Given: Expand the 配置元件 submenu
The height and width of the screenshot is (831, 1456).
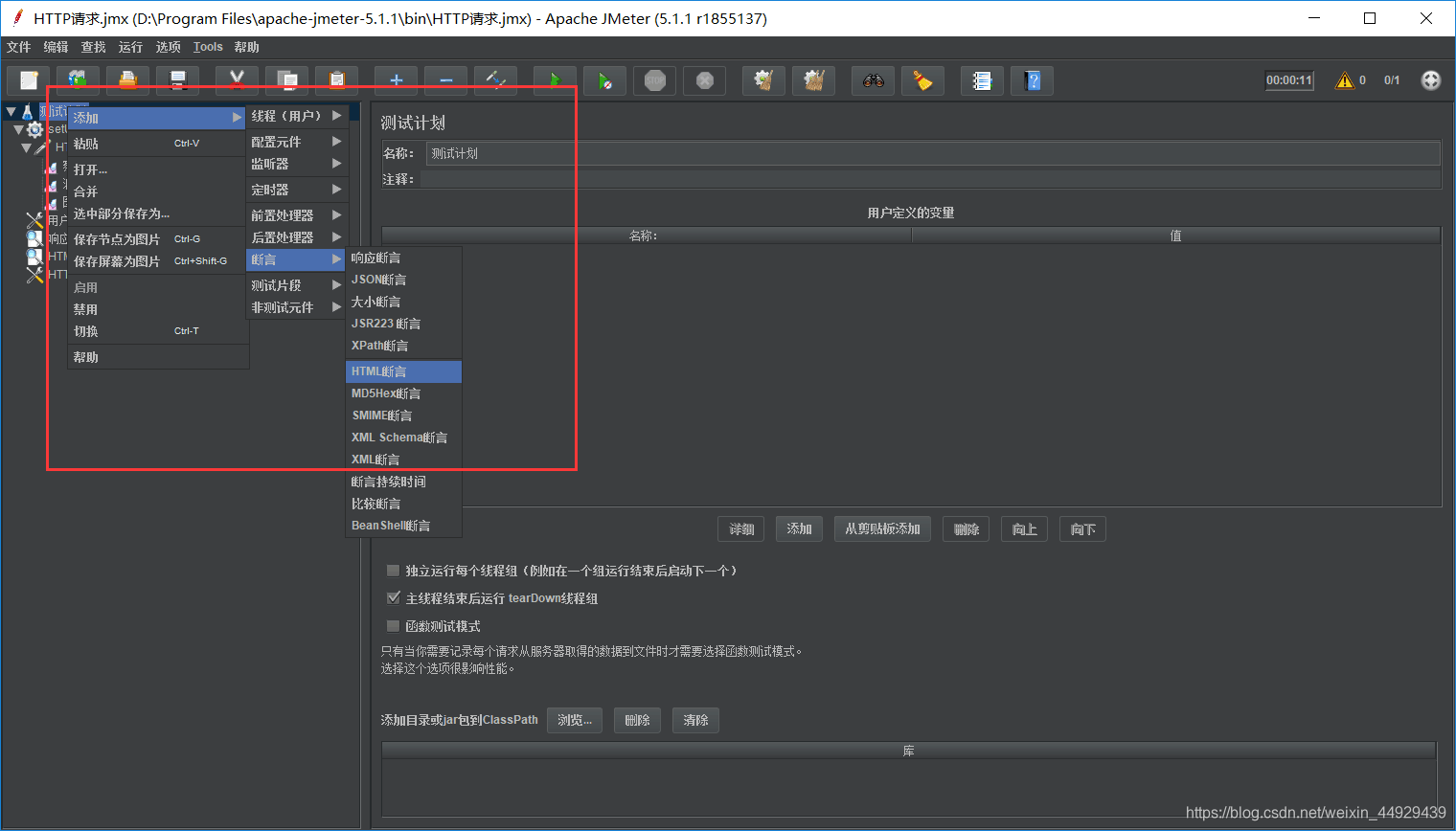Looking at the screenshot, I should pos(297,141).
